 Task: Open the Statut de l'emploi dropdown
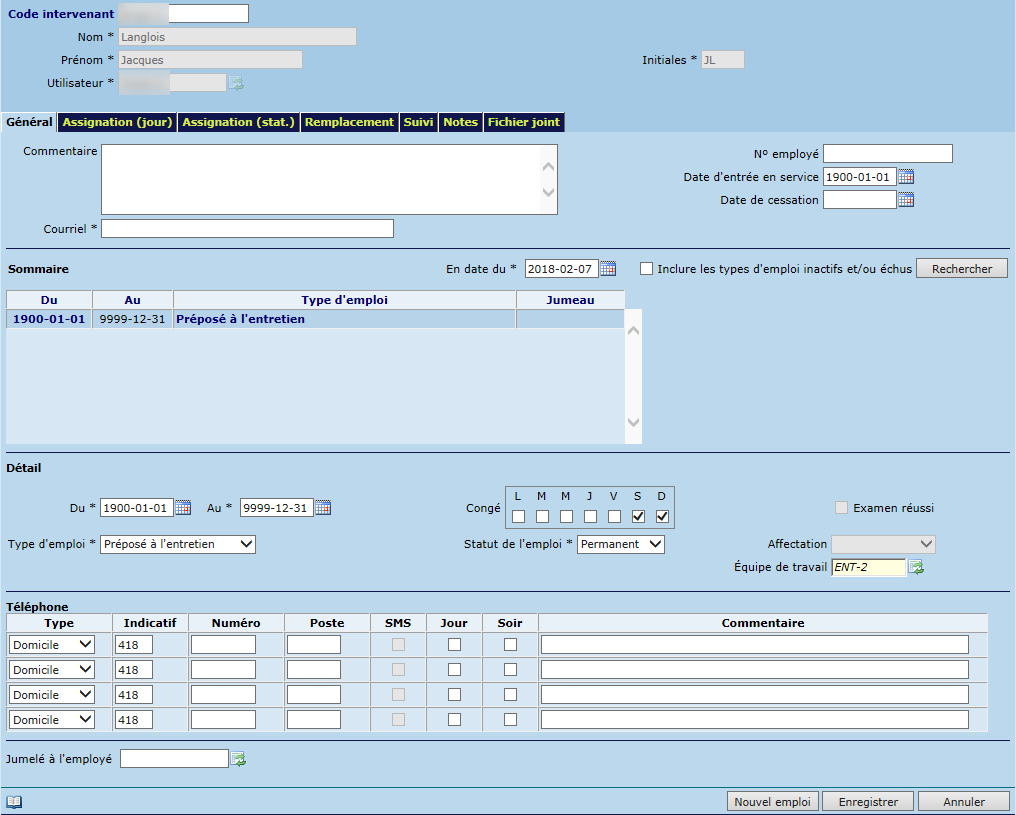[621, 544]
